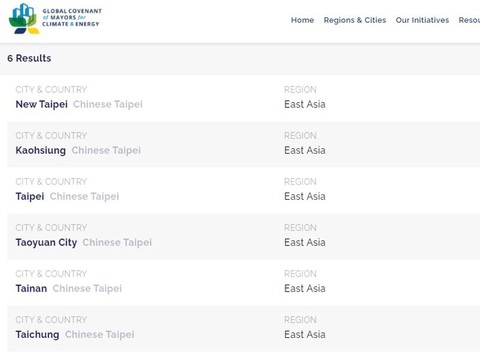Screen dimensions: 480x360
Task: Open the Regions & Cities menu
Action: tap(355, 20)
